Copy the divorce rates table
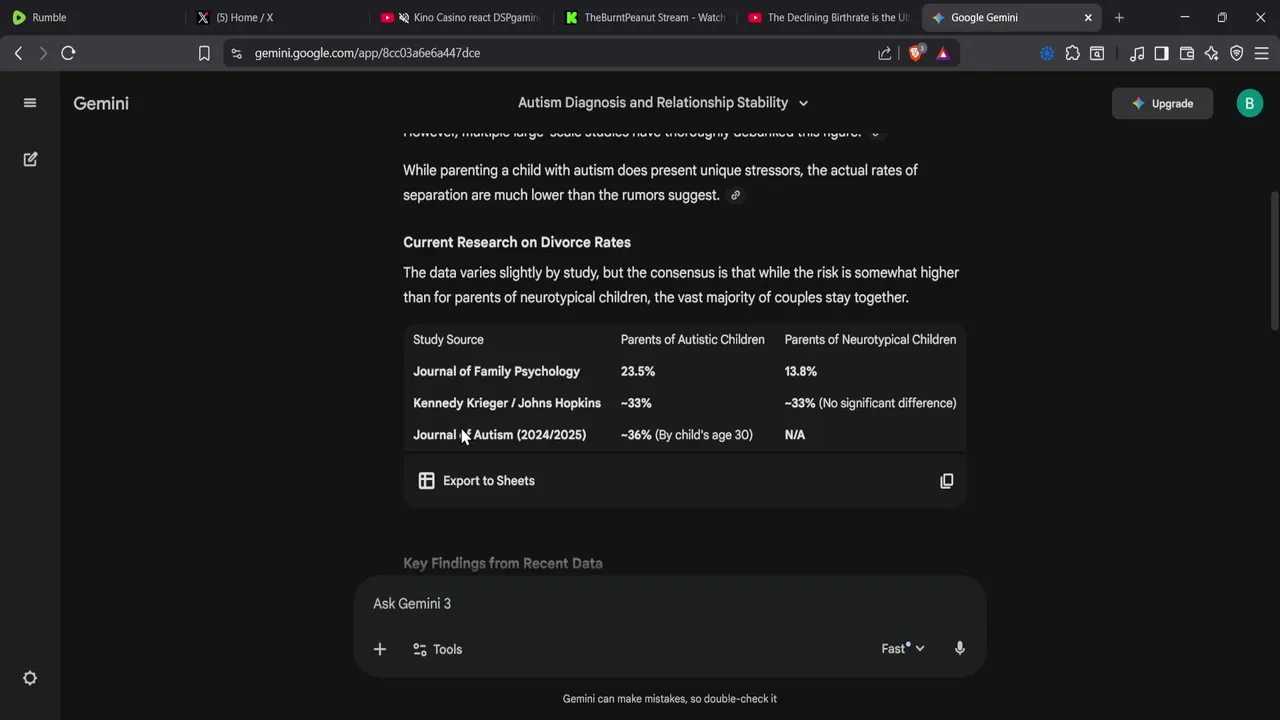This screenshot has height=720, width=1280. tap(946, 481)
